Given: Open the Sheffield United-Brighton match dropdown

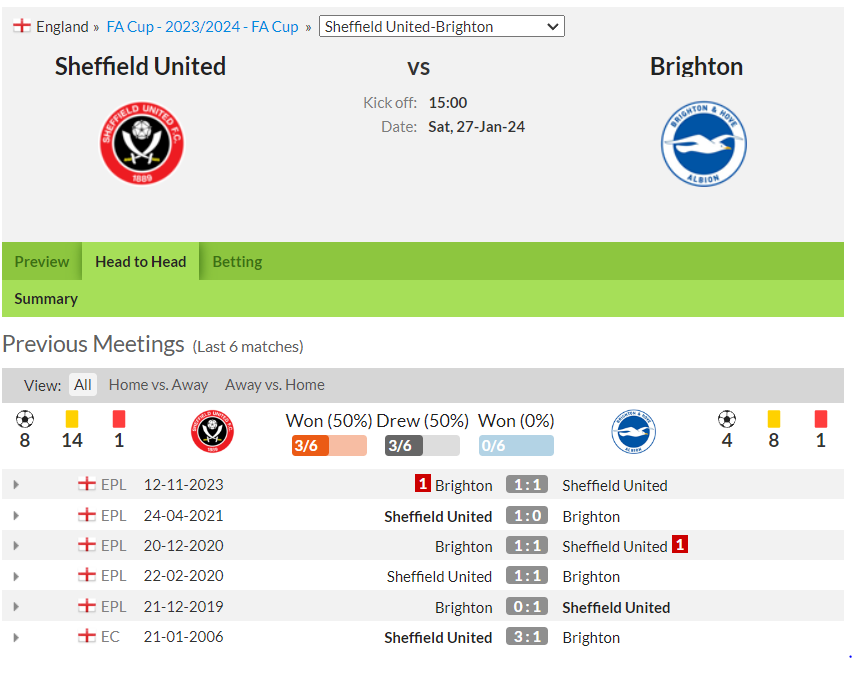Looking at the screenshot, I should pos(442,26).
